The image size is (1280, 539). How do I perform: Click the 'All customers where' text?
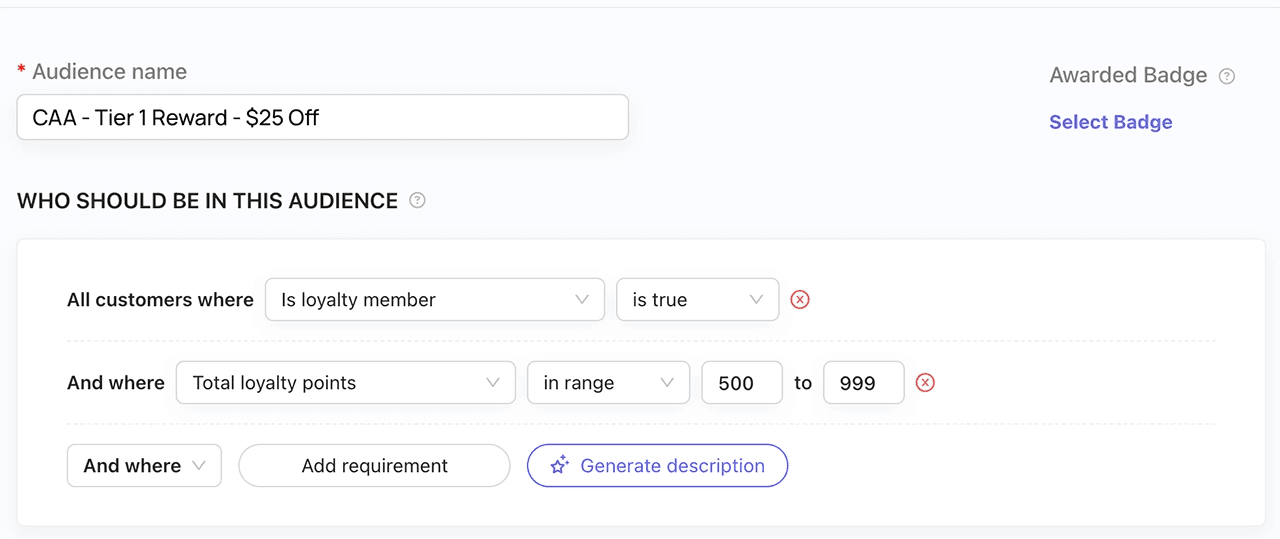point(160,299)
